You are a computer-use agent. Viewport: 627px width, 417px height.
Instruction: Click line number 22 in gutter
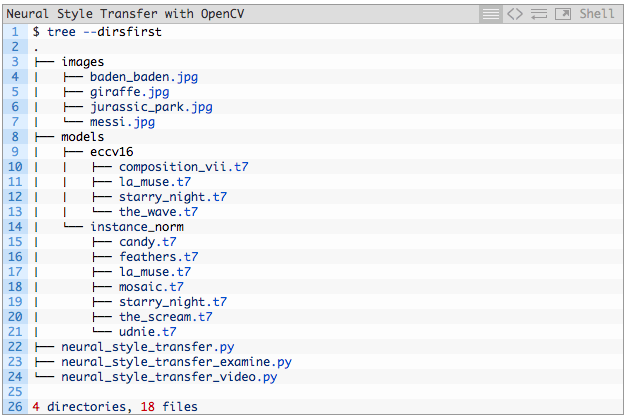15,347
